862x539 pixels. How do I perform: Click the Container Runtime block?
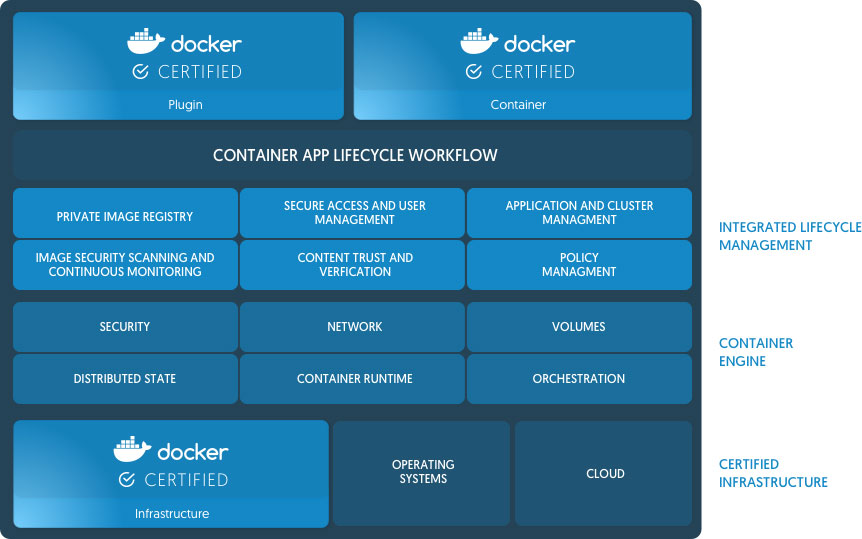tap(352, 379)
